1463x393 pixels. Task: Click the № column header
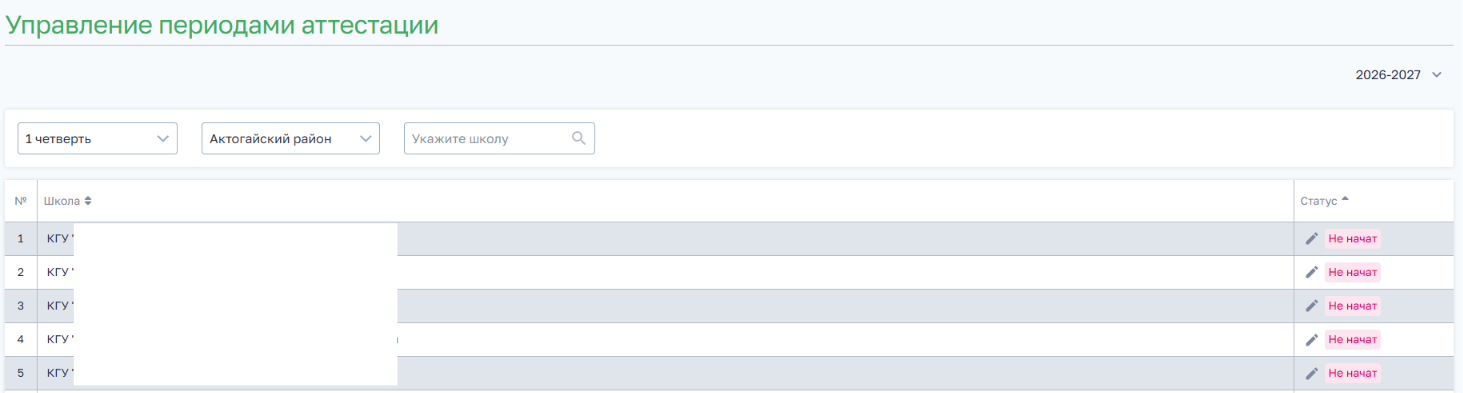[21, 201]
